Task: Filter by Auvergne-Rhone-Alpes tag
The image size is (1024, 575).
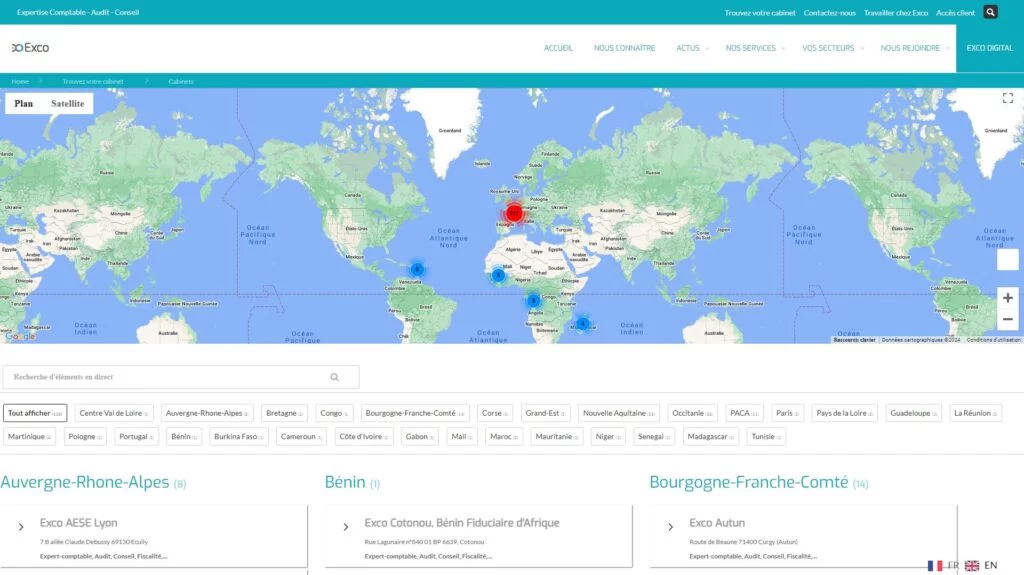Action: (x=206, y=413)
